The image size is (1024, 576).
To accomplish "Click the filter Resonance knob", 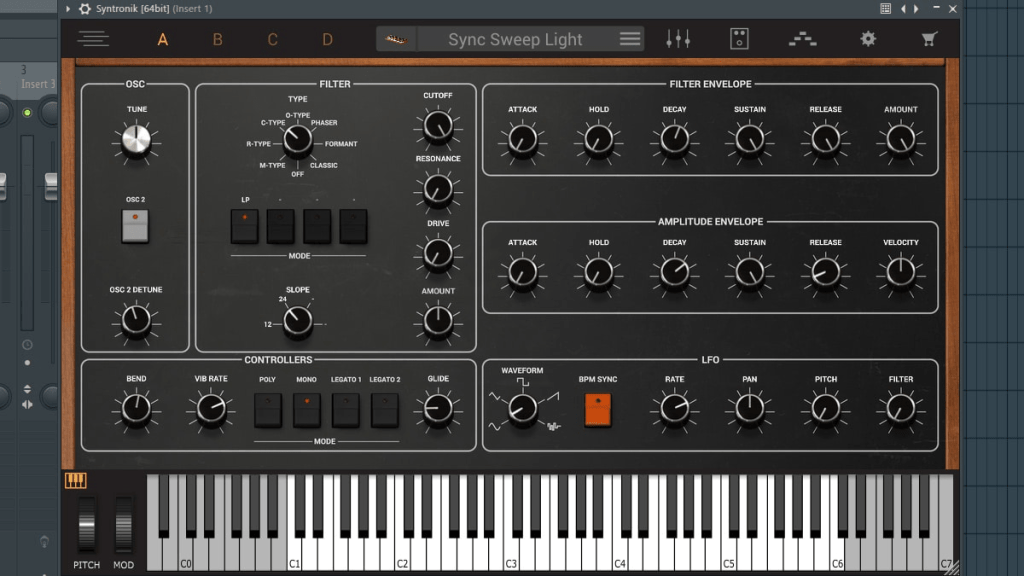I will point(438,189).
